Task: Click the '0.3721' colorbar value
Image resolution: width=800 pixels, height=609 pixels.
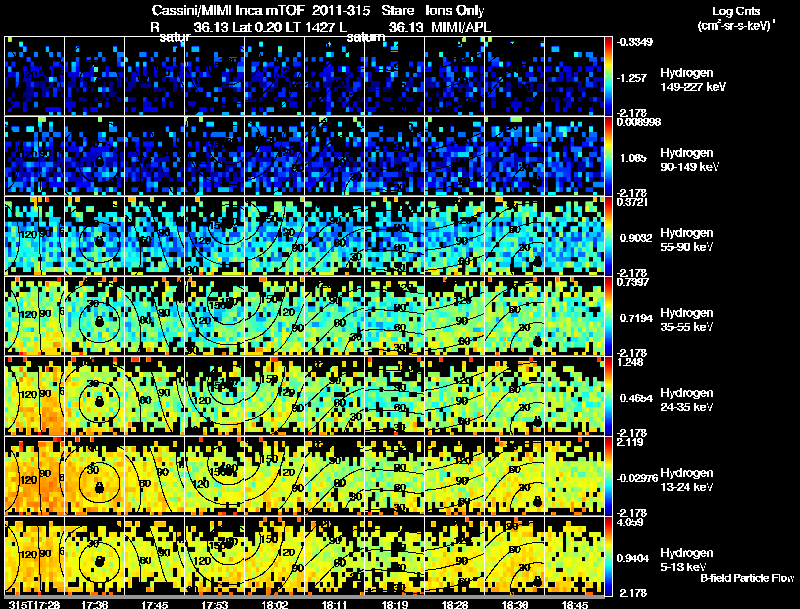Action: pos(632,202)
